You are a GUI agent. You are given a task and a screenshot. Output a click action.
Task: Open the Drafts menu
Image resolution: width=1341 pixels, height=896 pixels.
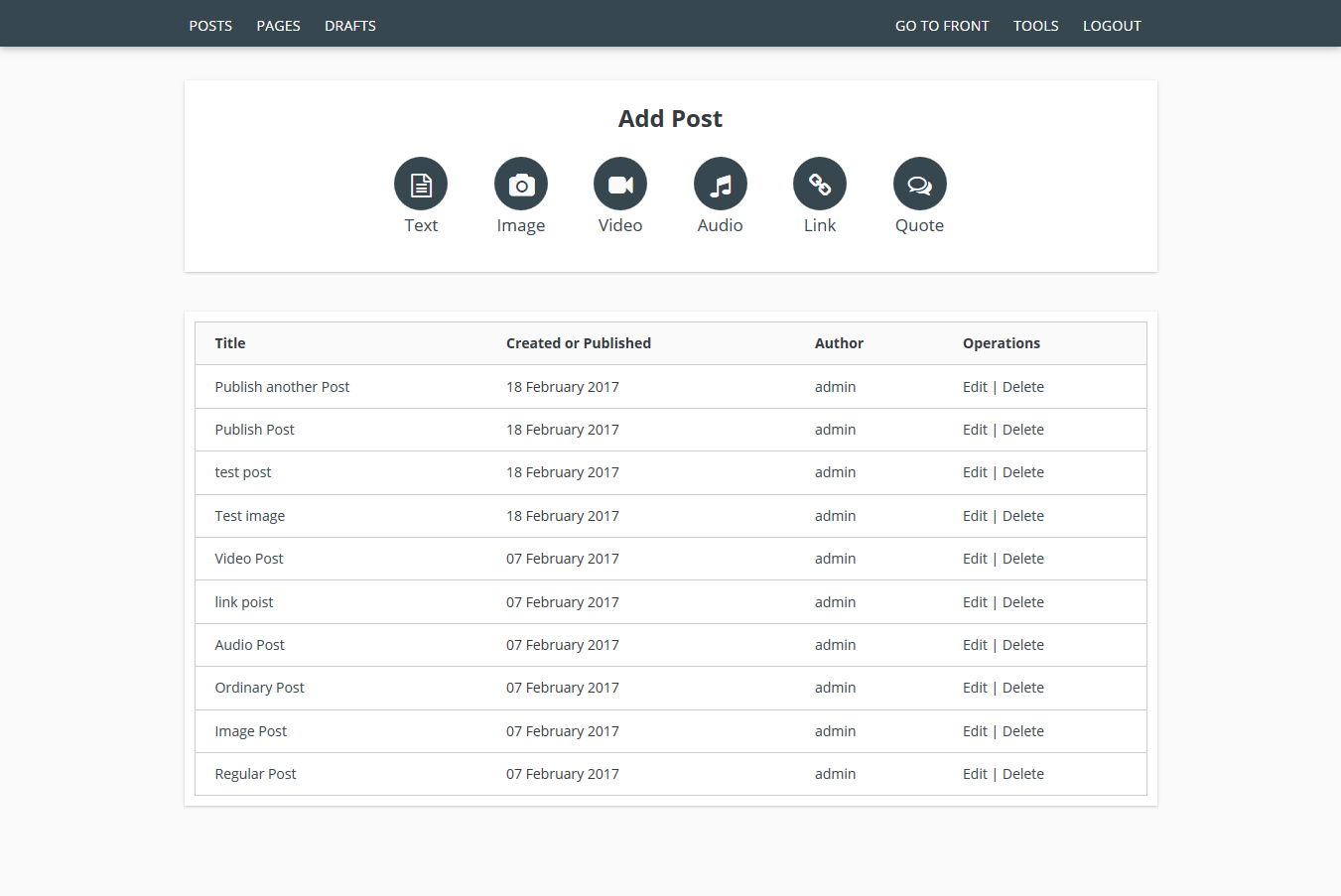350,26
